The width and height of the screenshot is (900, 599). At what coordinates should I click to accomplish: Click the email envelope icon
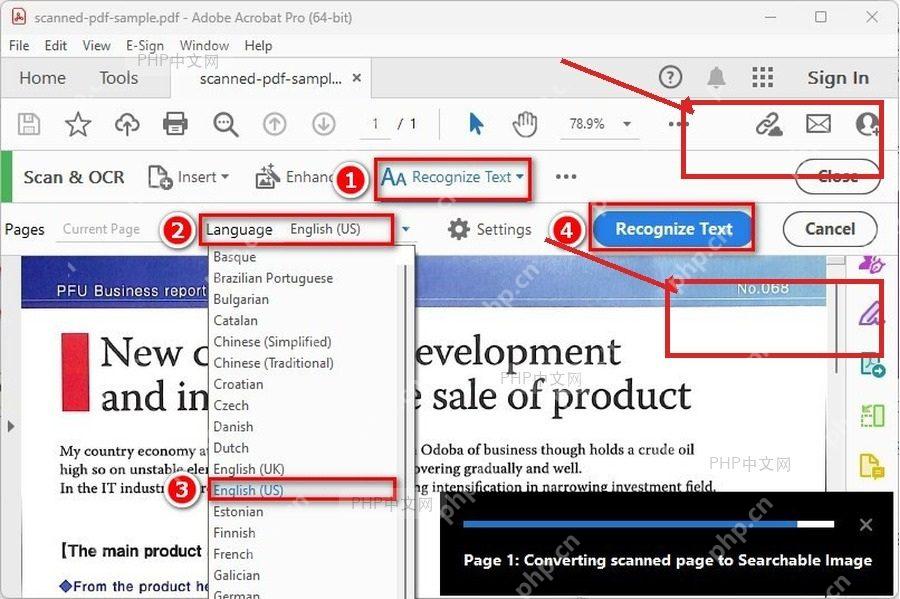818,124
